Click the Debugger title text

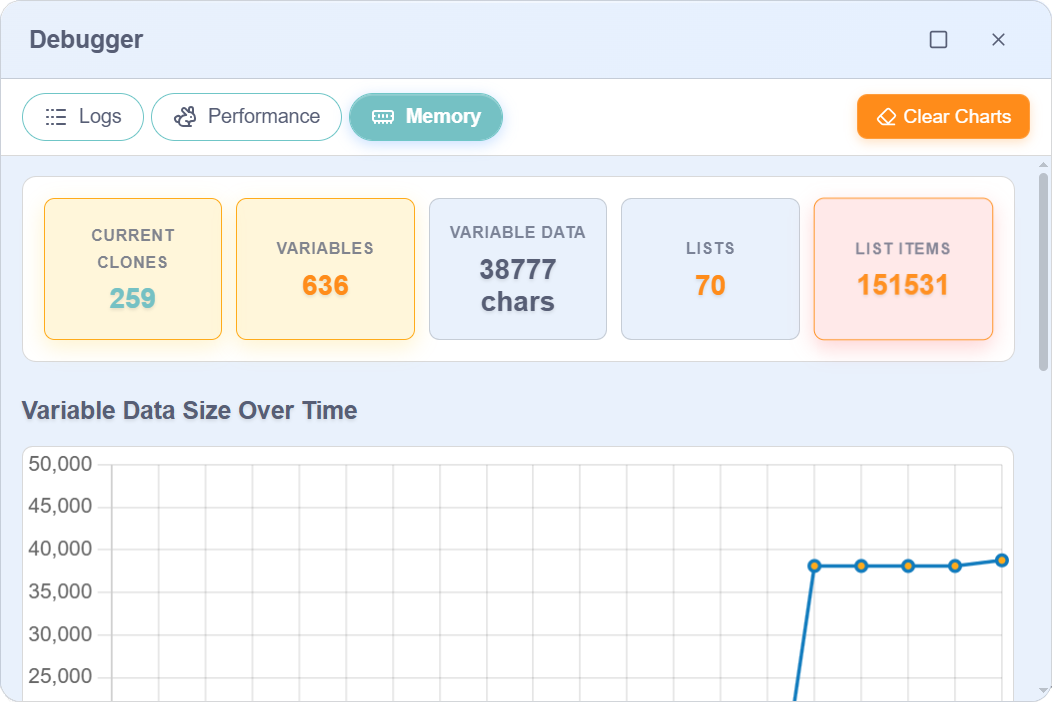point(86,39)
